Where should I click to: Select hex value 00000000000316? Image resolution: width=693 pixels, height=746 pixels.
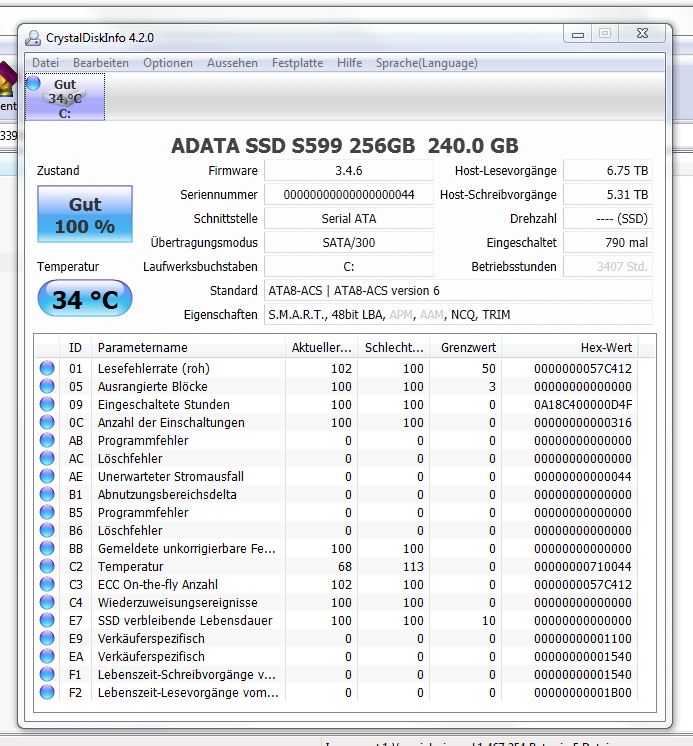click(583, 422)
